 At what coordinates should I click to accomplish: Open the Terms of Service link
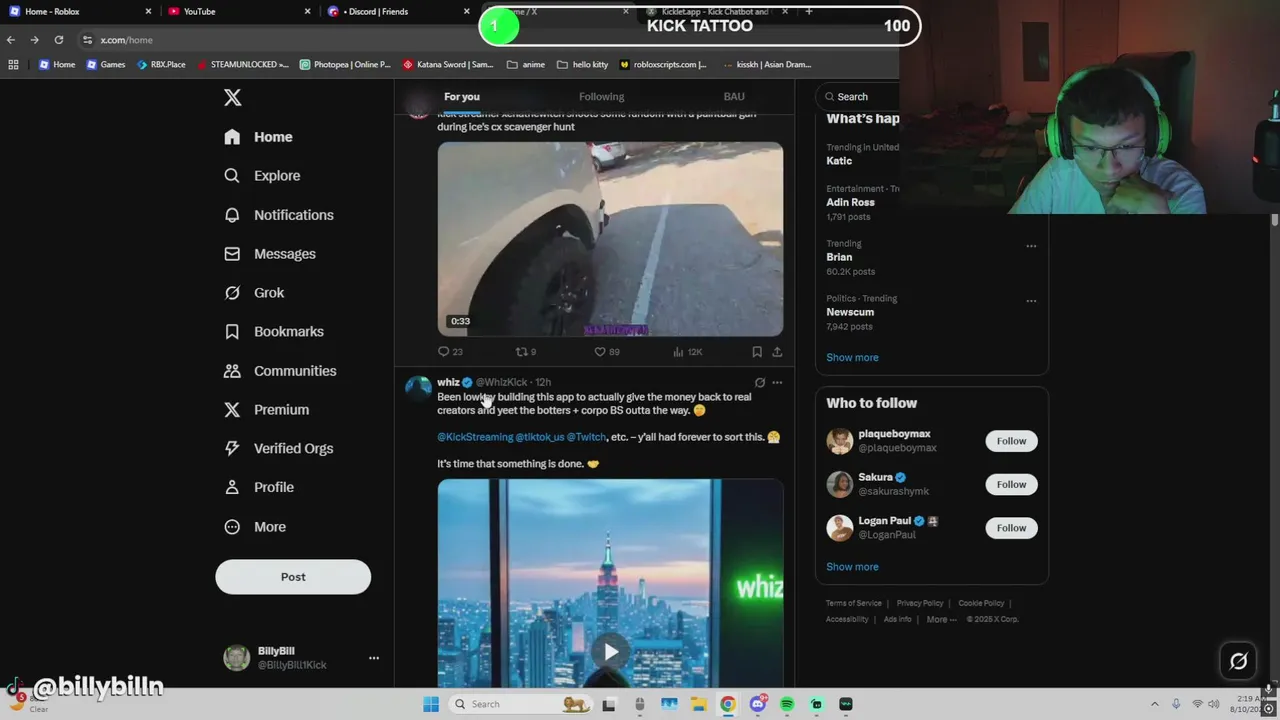[x=854, y=603]
